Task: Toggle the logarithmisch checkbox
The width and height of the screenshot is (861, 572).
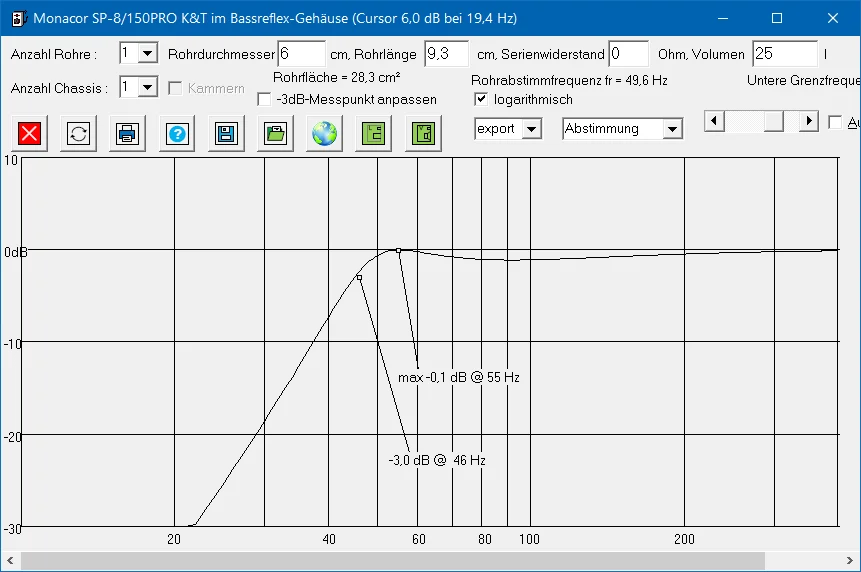Action: click(481, 99)
